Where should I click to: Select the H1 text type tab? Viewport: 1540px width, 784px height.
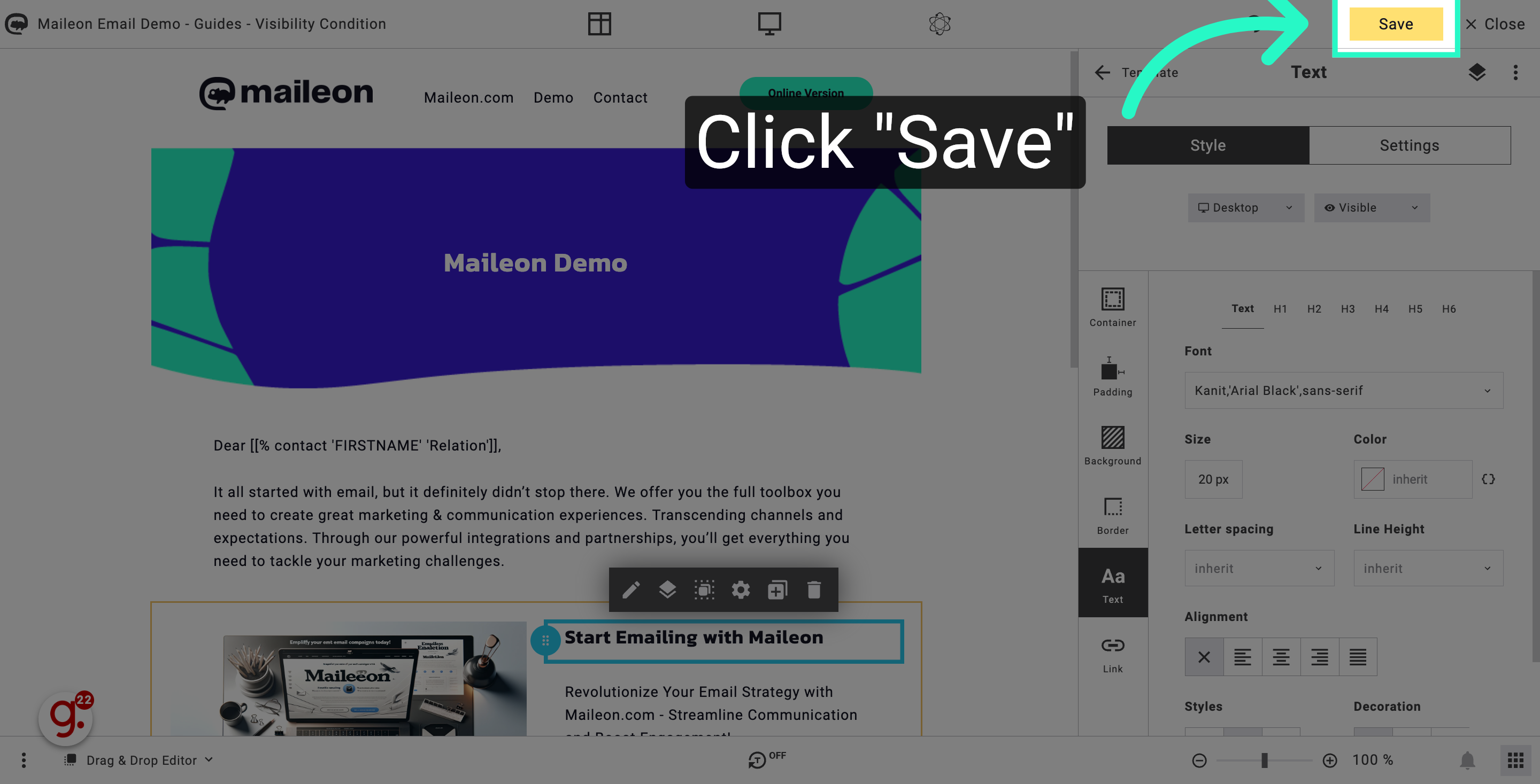point(1280,309)
